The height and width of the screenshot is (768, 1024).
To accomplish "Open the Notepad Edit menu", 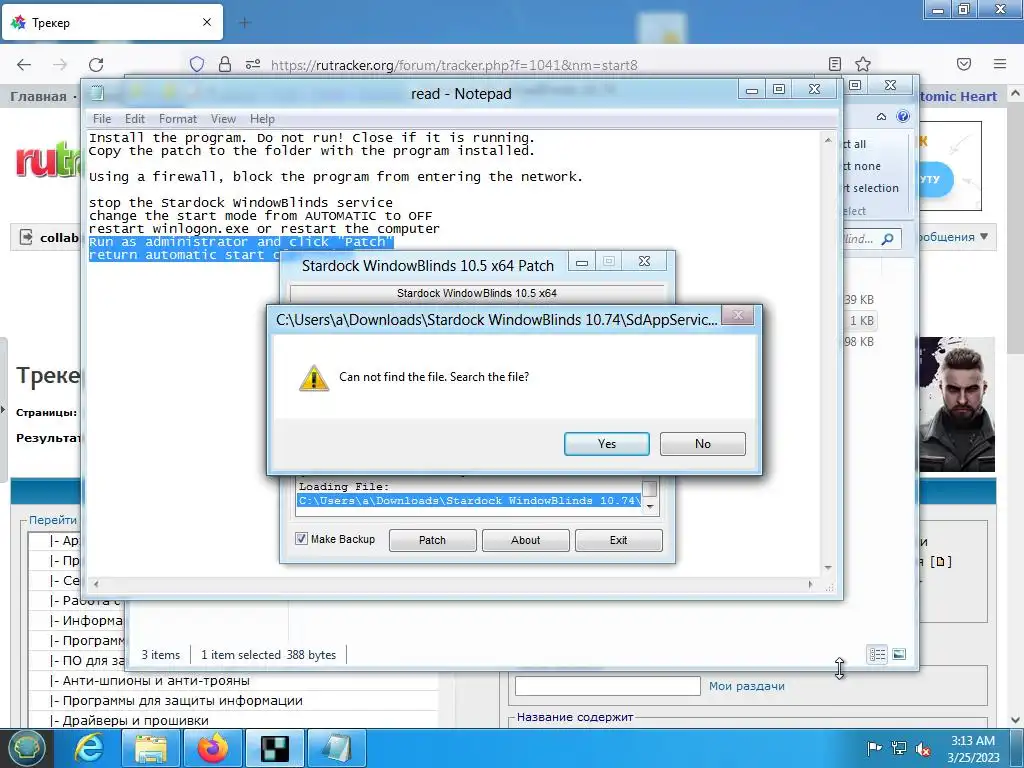I will click(135, 119).
